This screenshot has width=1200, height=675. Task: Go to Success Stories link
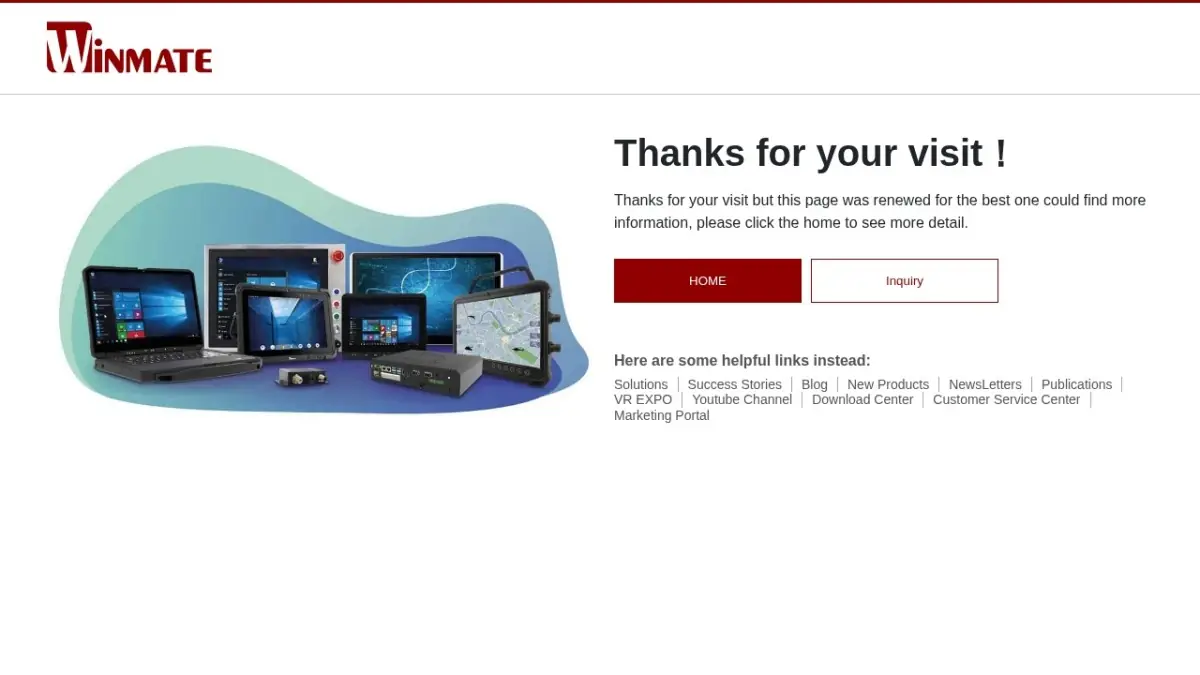tap(735, 384)
